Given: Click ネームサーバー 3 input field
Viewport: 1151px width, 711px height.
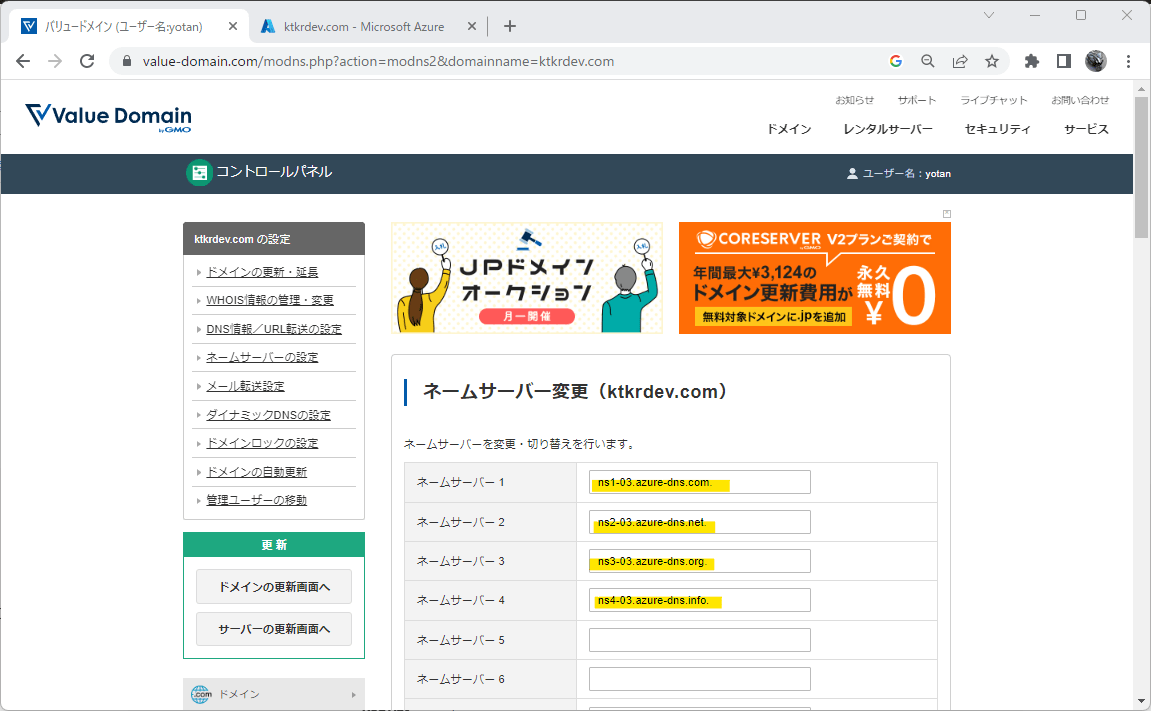Looking at the screenshot, I should 700,561.
